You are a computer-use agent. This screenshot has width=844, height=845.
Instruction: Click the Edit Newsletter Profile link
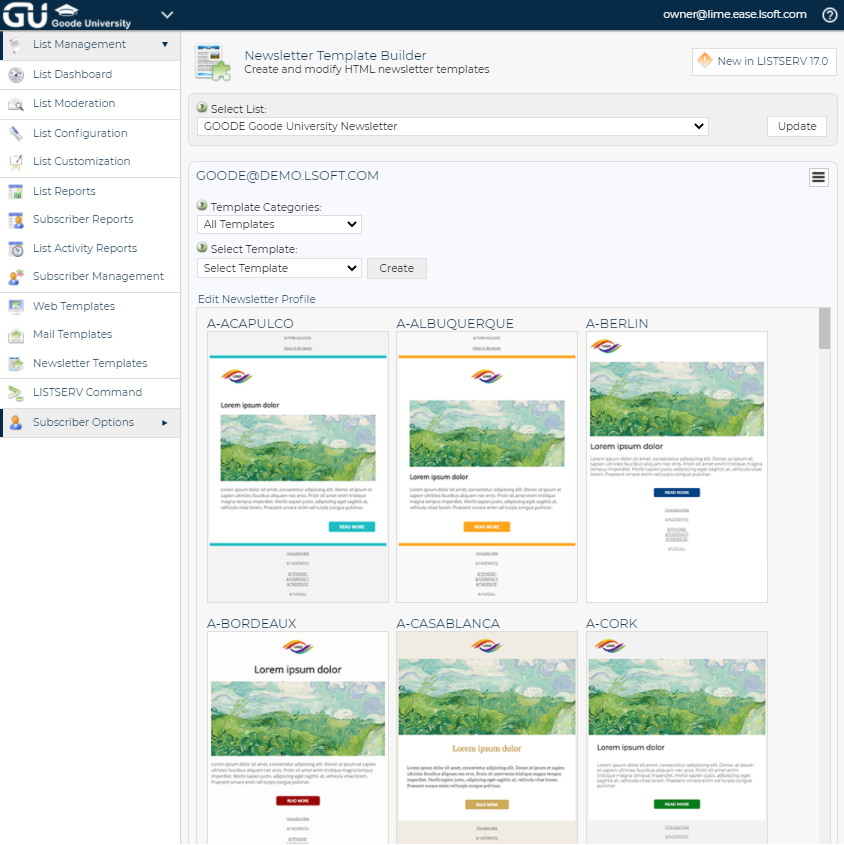257,299
